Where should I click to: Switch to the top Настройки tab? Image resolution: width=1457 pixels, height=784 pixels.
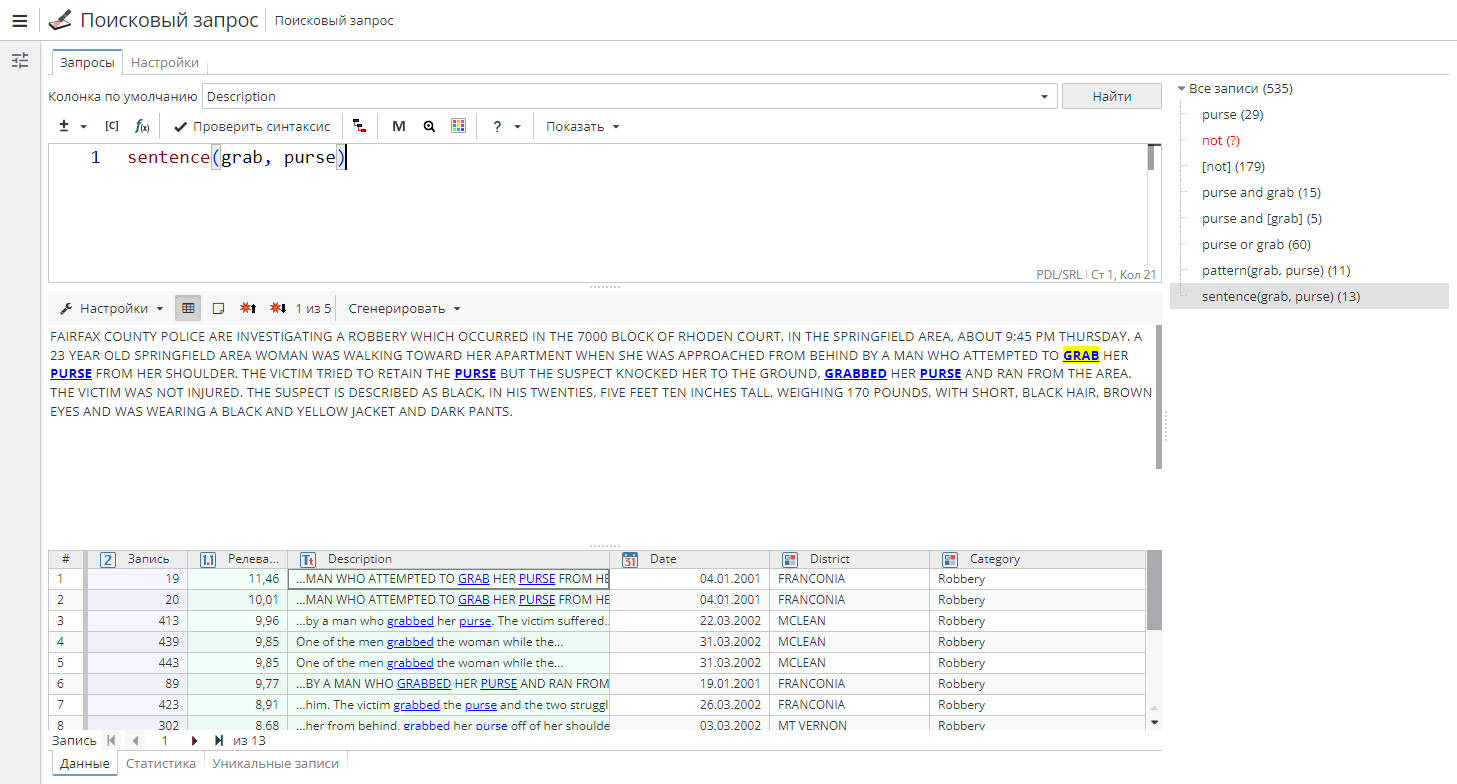(165, 62)
